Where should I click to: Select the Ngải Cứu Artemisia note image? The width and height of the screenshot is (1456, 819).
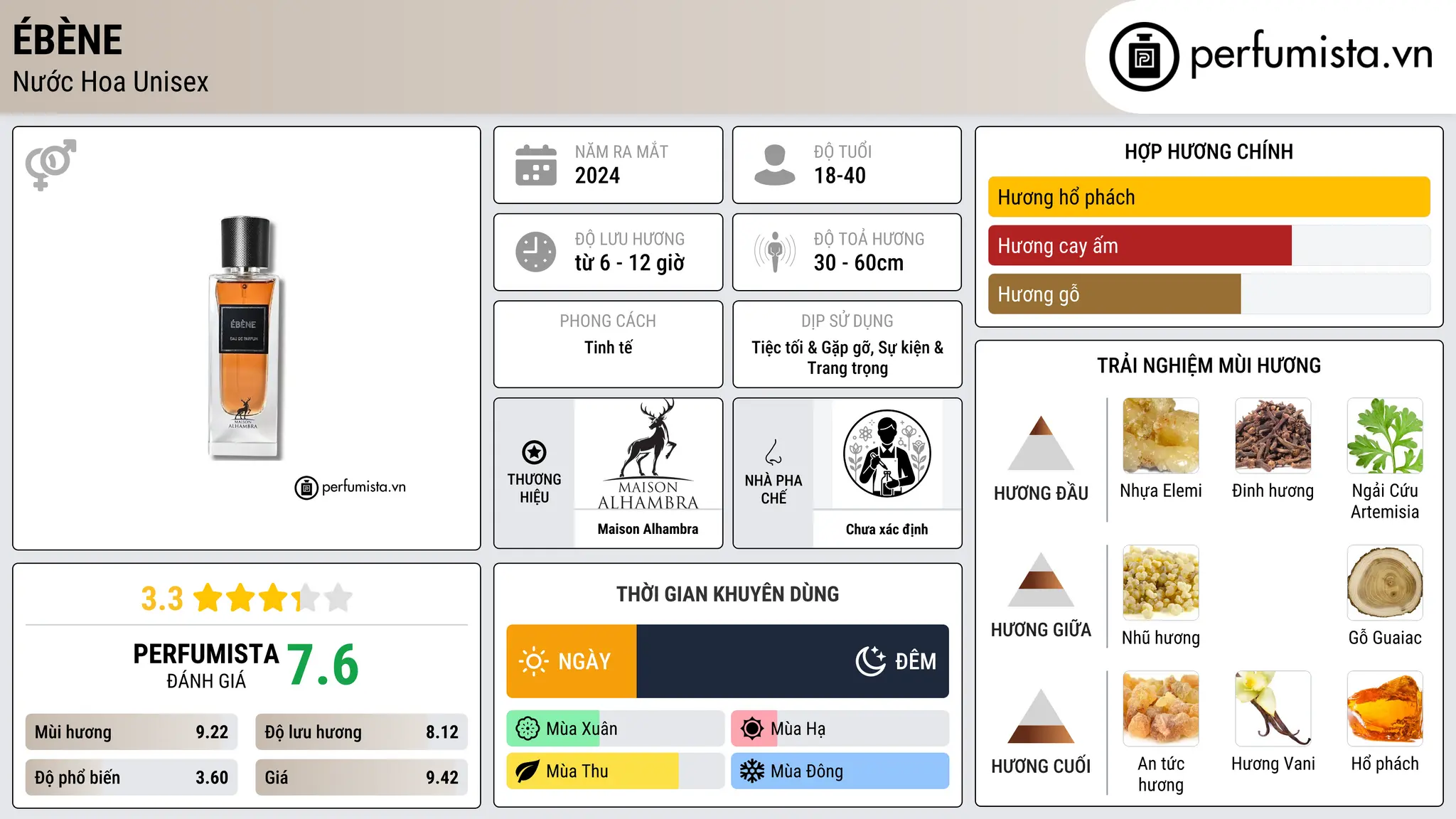pyautogui.click(x=1385, y=436)
